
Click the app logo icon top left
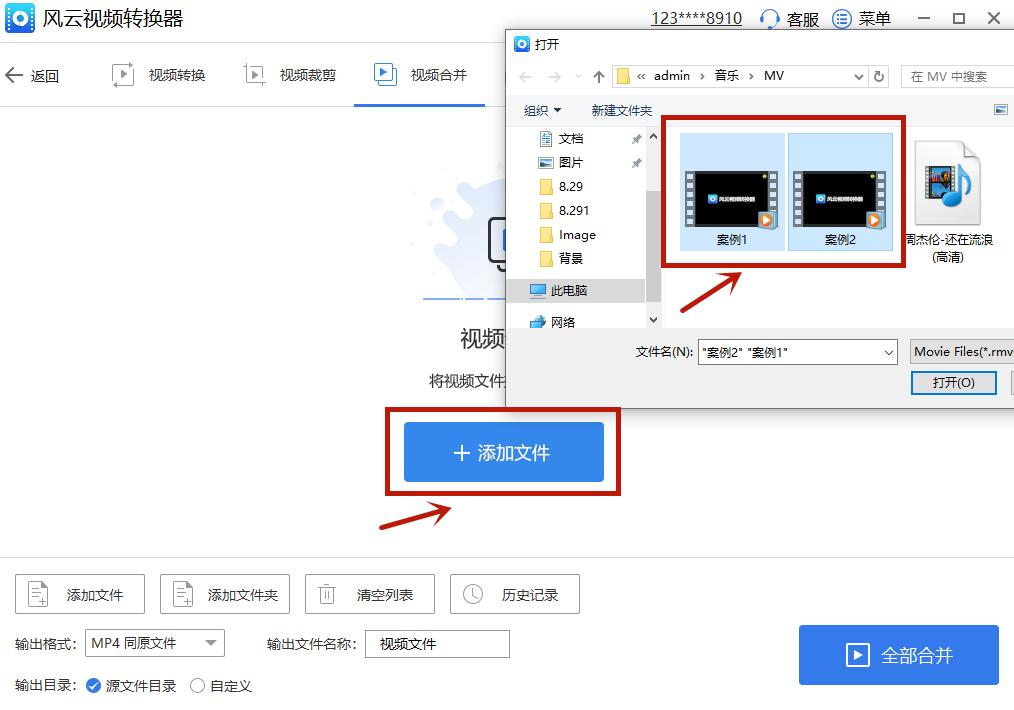pyautogui.click(x=18, y=18)
